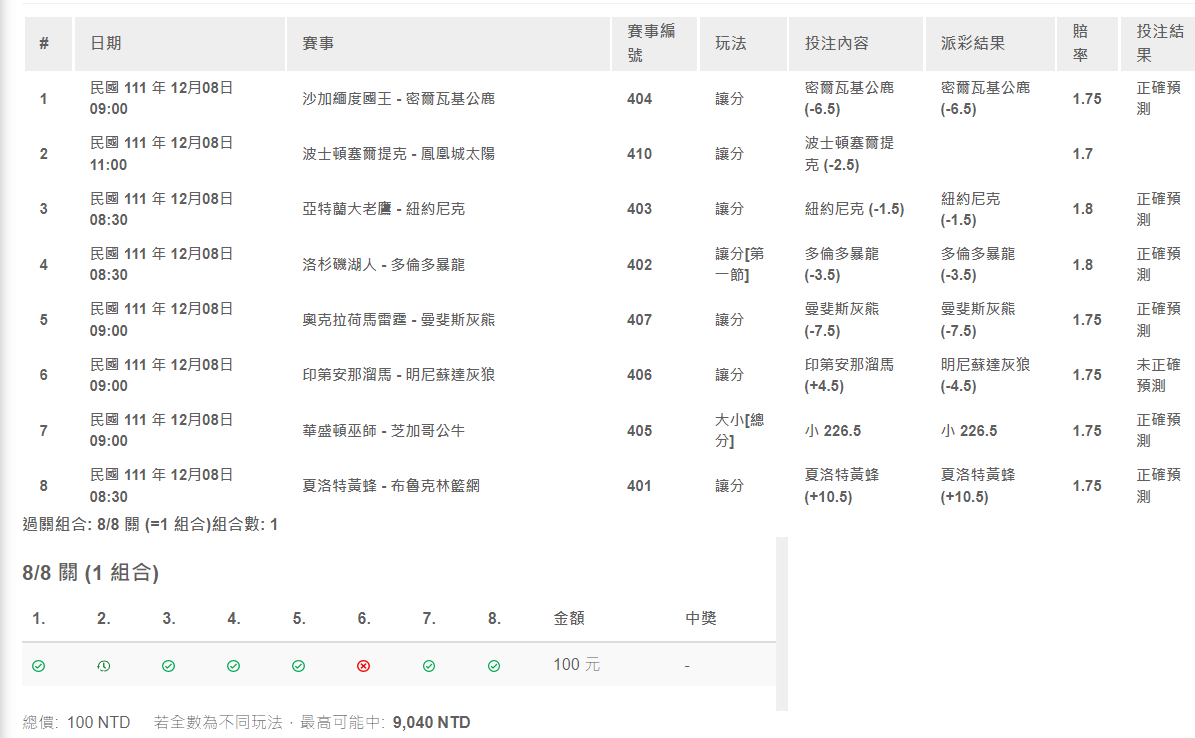Click the 過關組合 8/8 關 summary line

(x=150, y=525)
